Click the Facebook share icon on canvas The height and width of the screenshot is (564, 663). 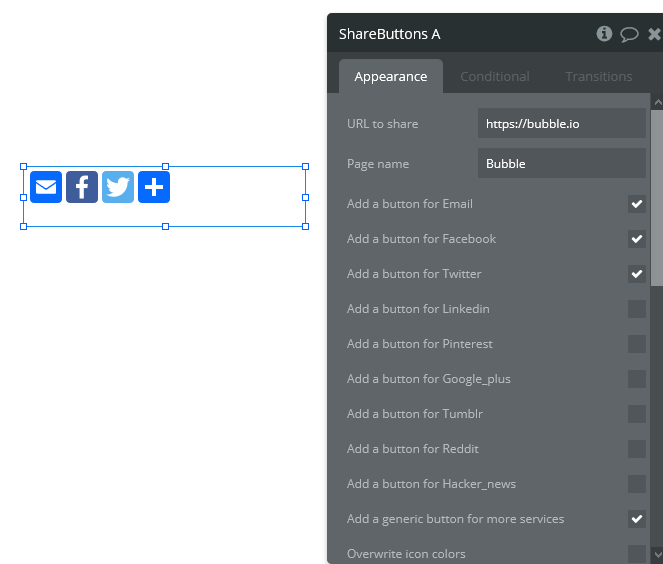pos(82,187)
